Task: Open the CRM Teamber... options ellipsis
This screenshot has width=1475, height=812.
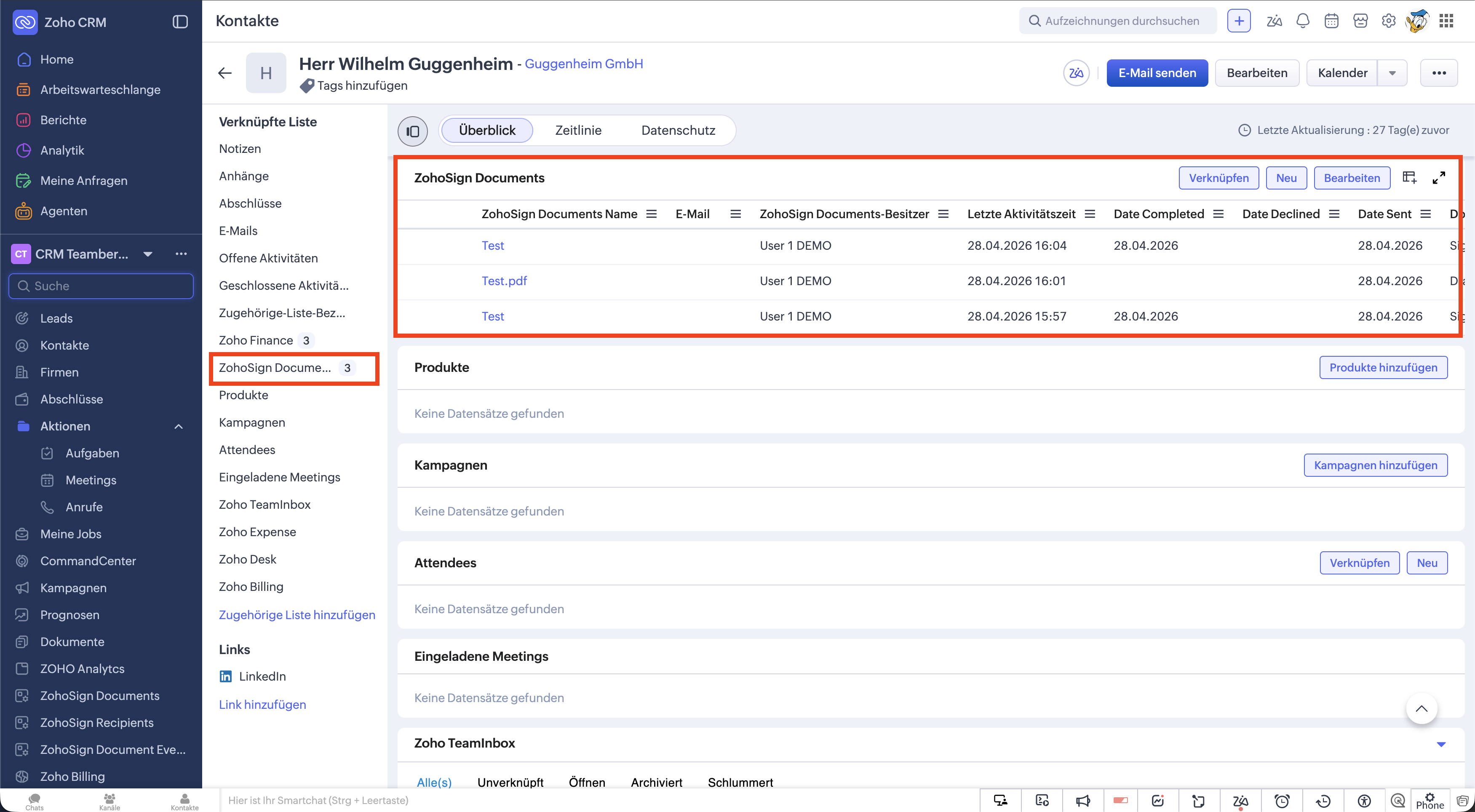Action: pos(181,254)
